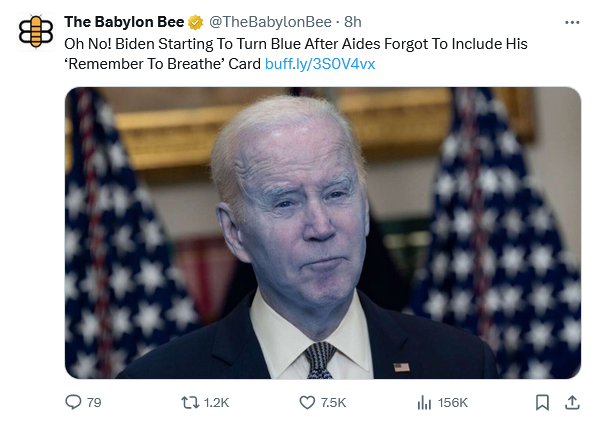Click the share upload arrow icon
The height and width of the screenshot is (424, 598).
572,403
